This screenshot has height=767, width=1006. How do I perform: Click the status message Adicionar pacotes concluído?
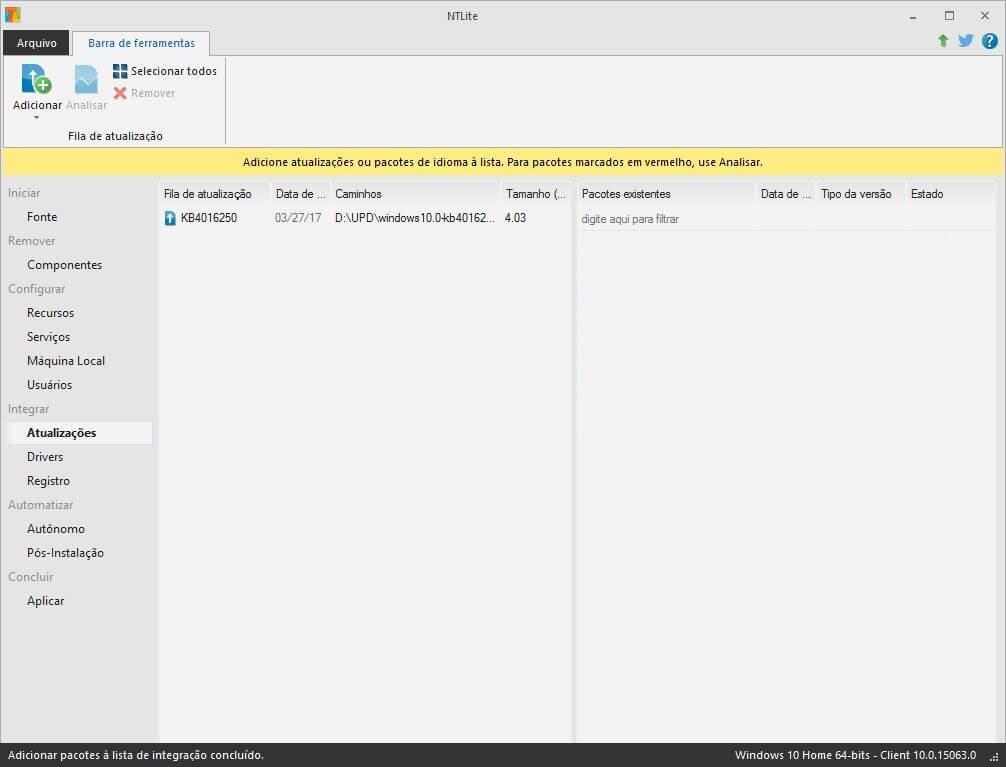135,755
